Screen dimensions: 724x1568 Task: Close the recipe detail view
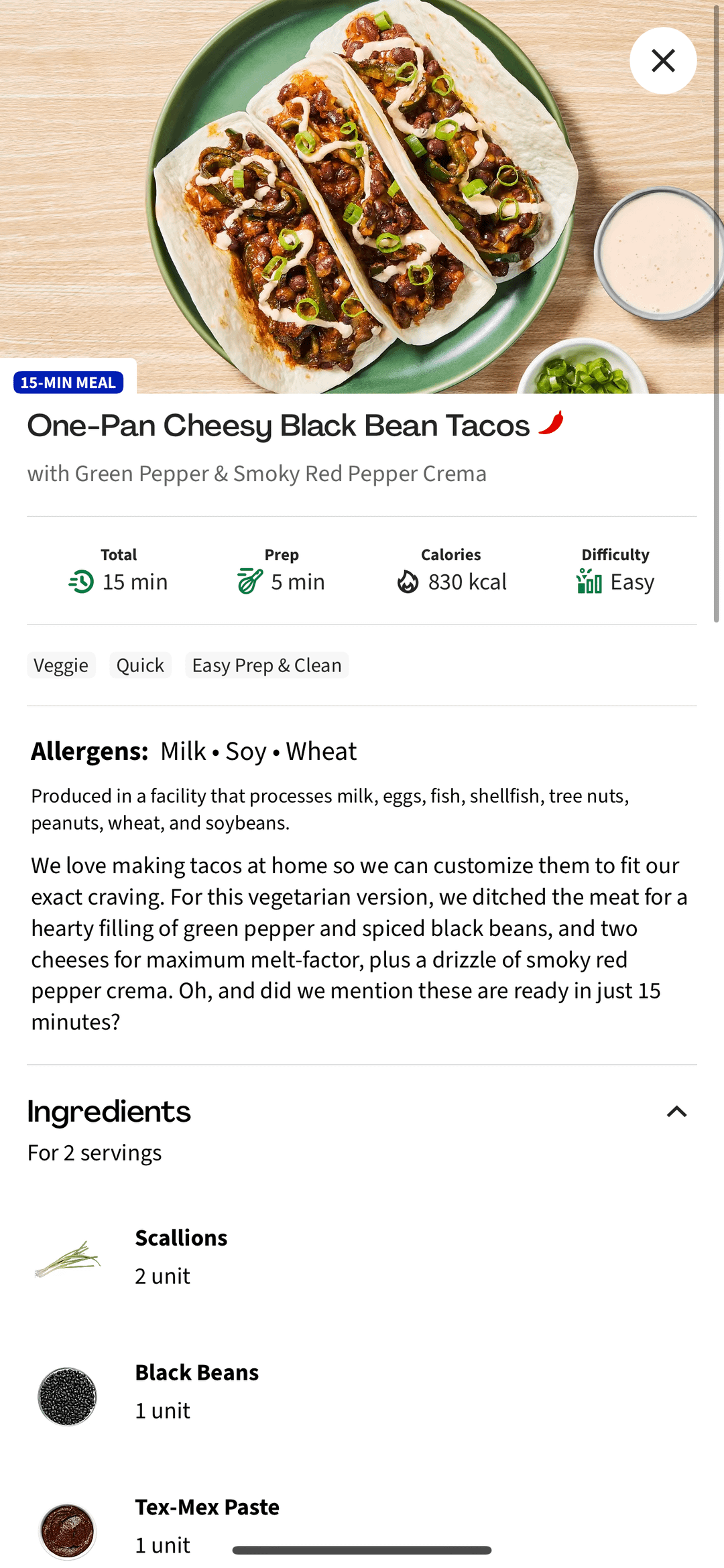pyautogui.click(x=663, y=61)
